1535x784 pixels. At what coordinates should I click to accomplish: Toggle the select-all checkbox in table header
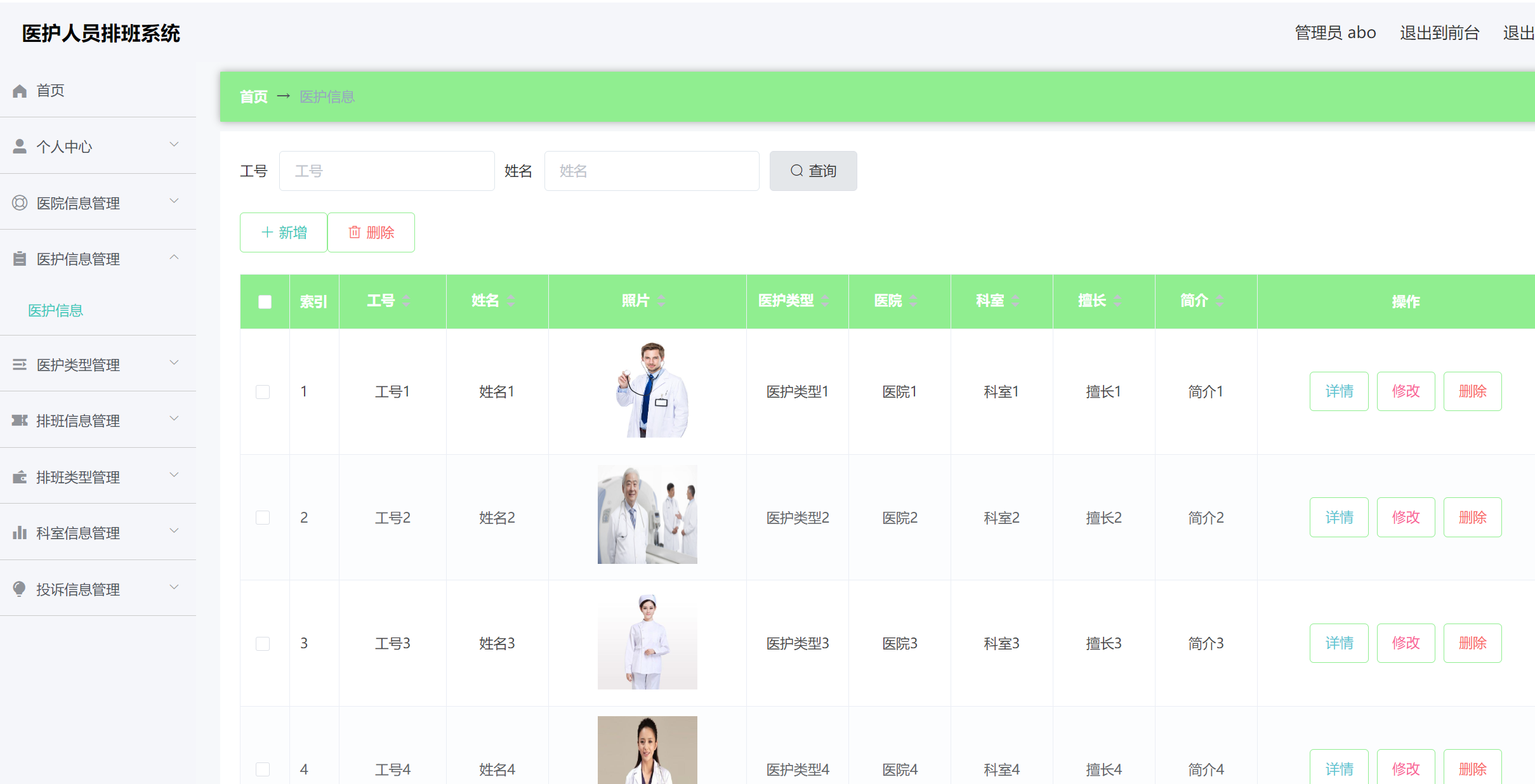[264, 301]
